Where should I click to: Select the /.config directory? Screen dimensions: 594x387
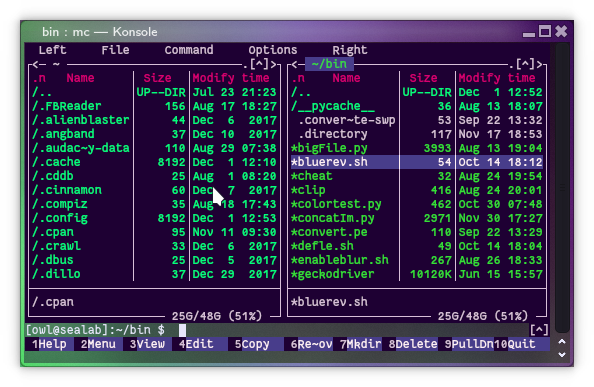pyautogui.click(x=155, y=218)
